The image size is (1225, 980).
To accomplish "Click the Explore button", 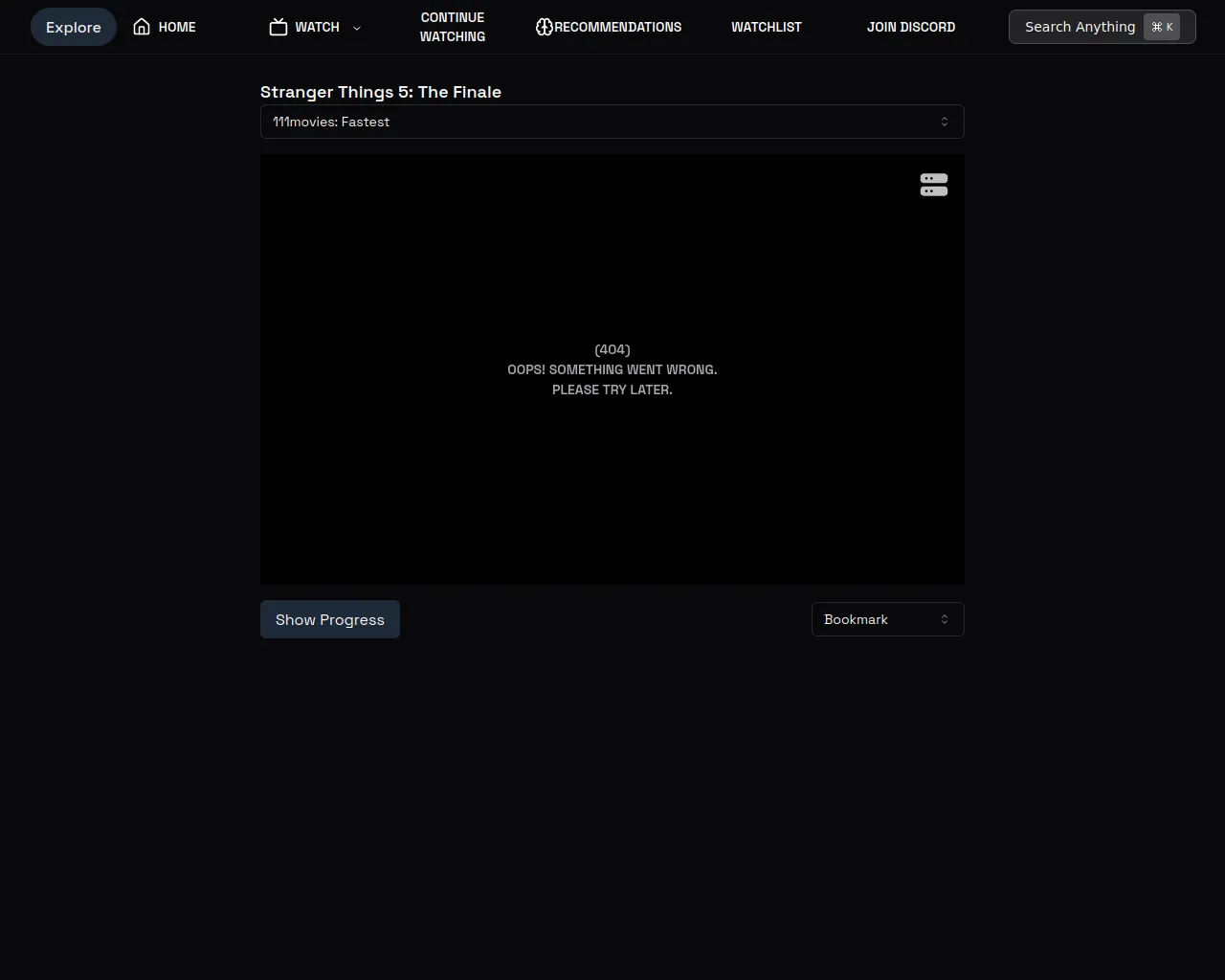I will point(74,27).
